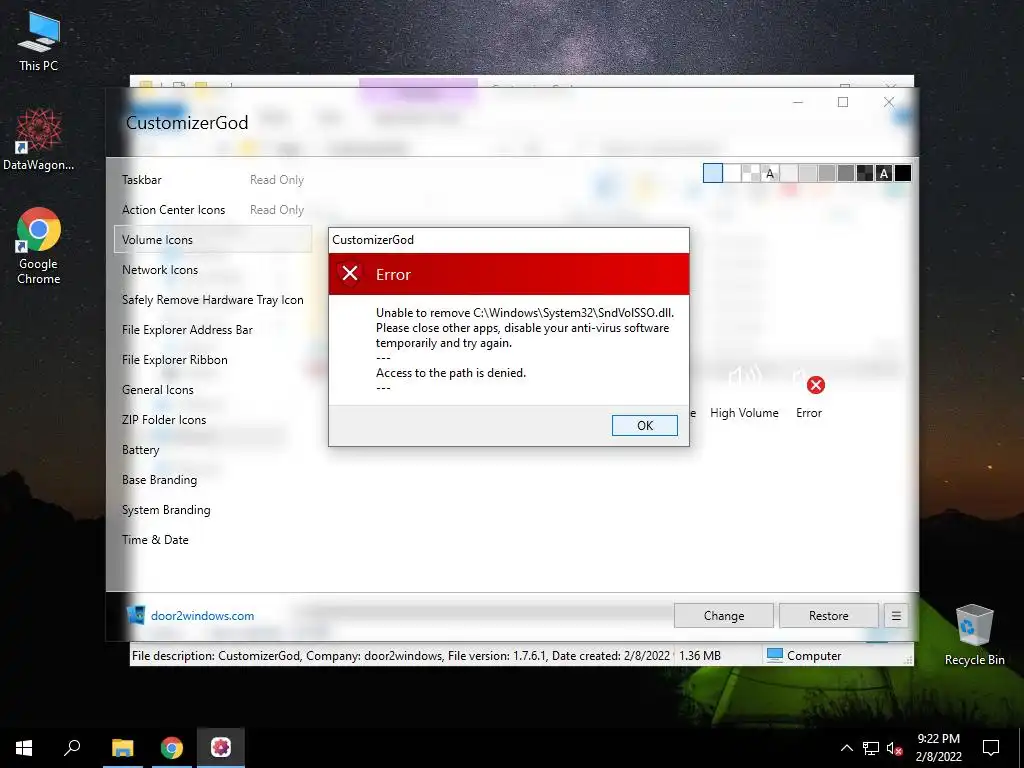Pick the solid black background swatch
The image size is (1024, 768).
click(x=903, y=173)
